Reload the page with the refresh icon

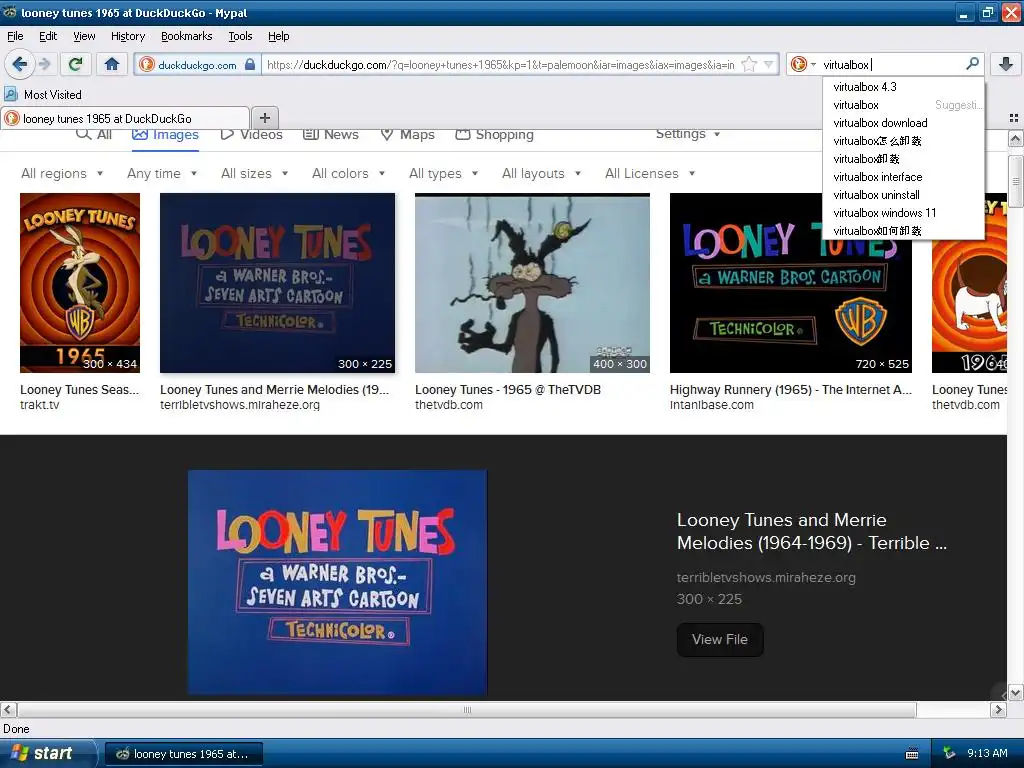click(x=76, y=64)
